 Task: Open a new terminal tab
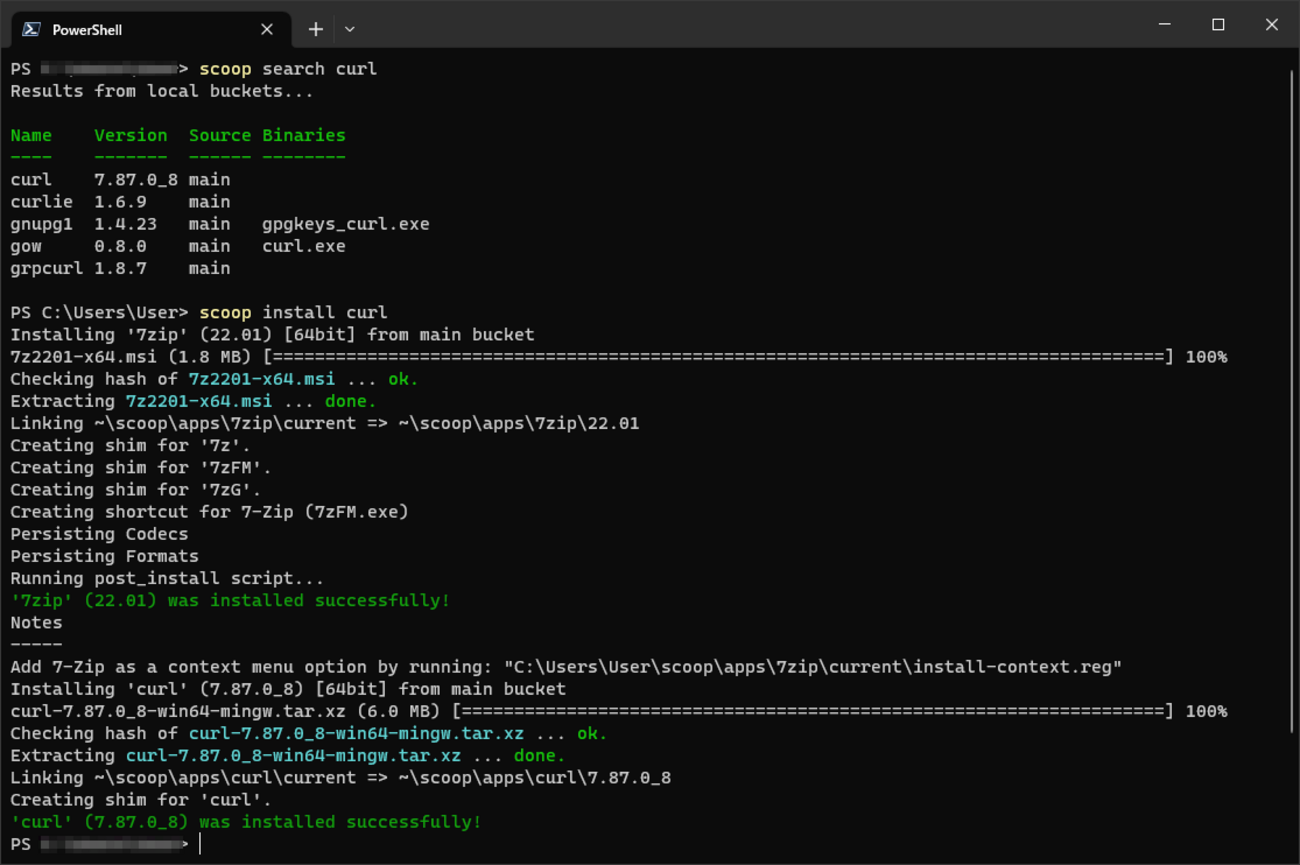[x=315, y=29]
